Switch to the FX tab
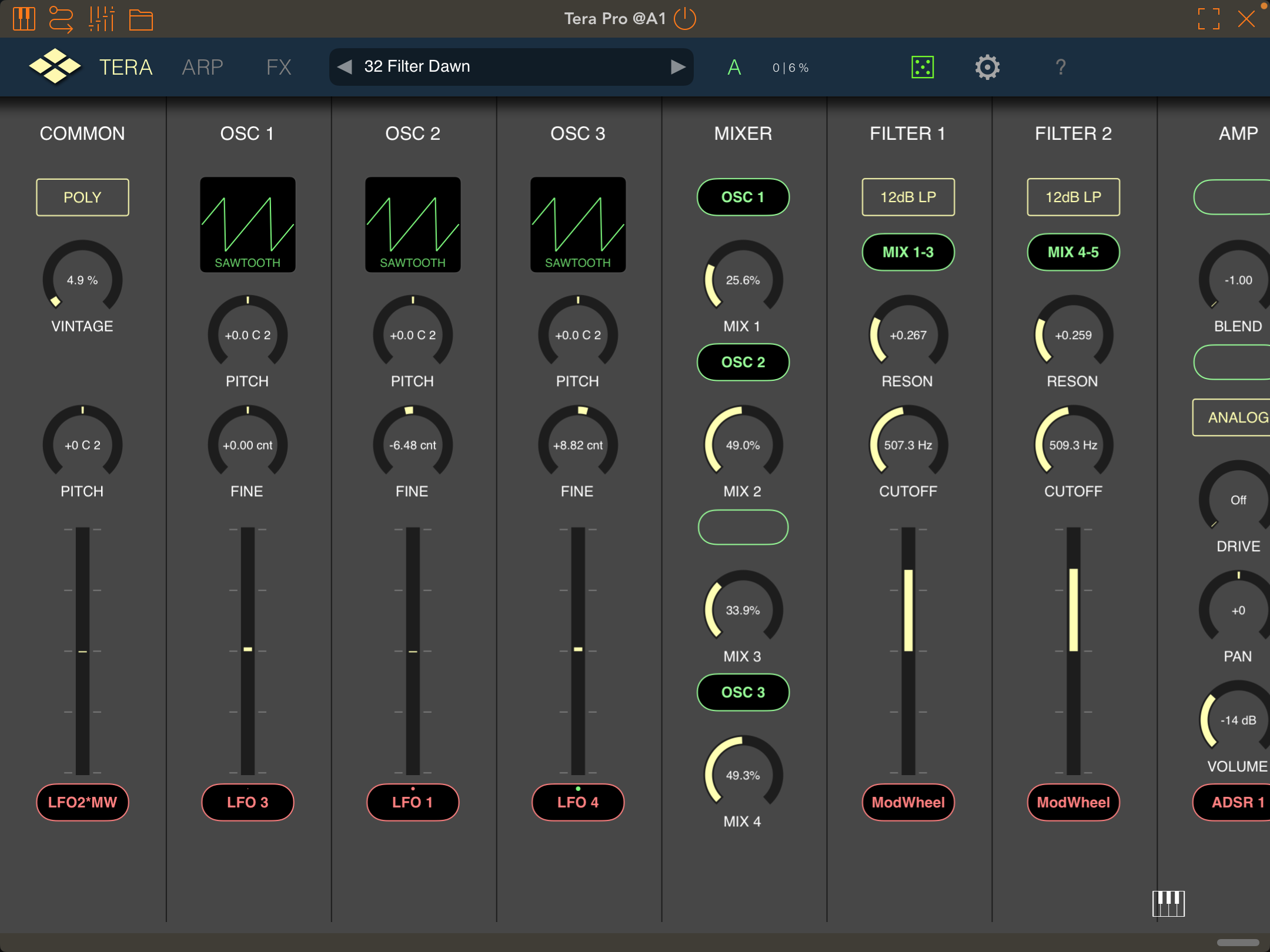The width and height of the screenshot is (1270, 952). point(279,67)
